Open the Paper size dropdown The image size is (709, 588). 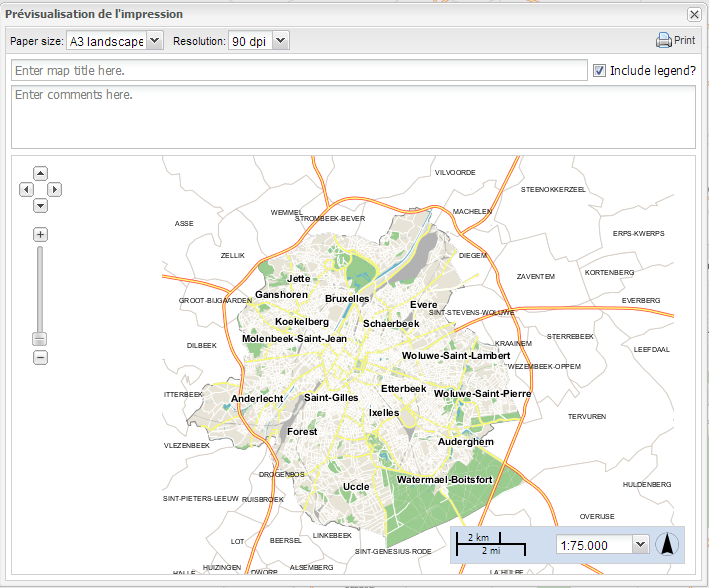pos(114,41)
